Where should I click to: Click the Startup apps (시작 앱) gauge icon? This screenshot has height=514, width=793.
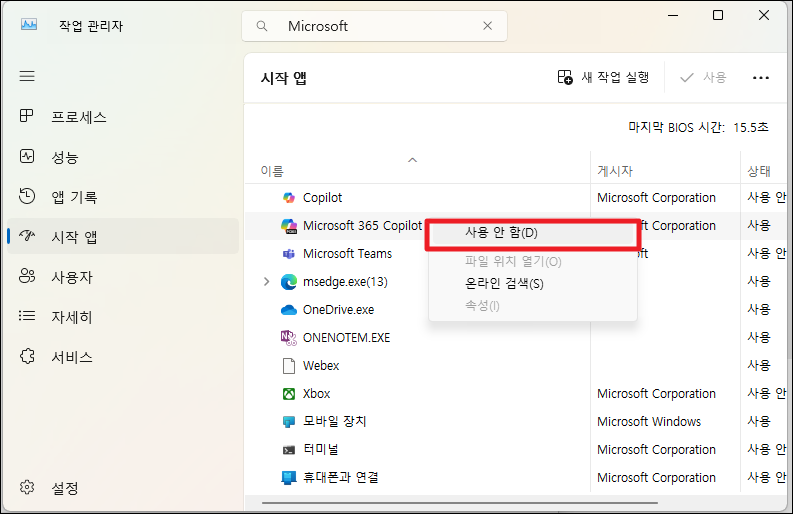point(27,235)
